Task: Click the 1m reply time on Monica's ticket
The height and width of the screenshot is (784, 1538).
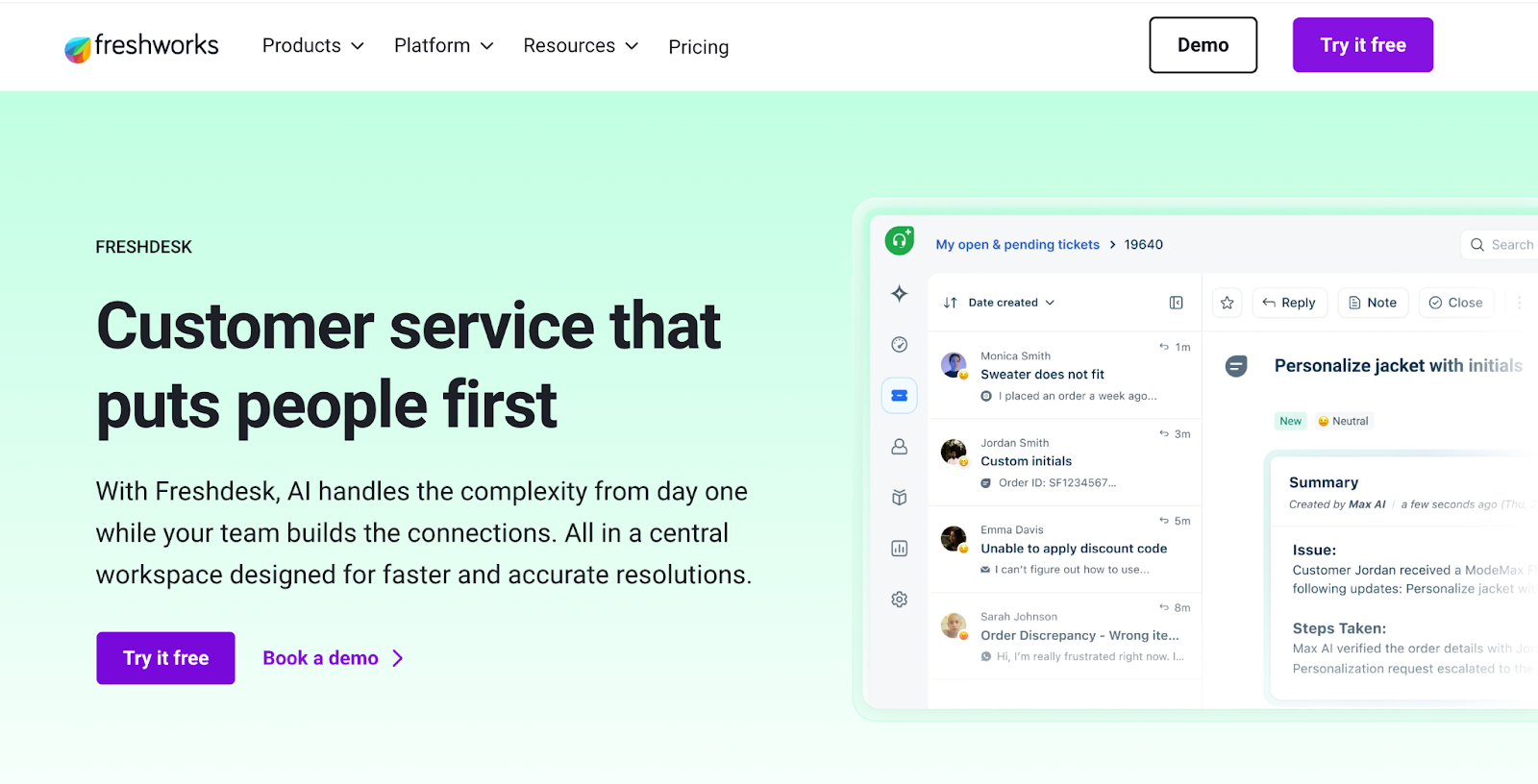Action: pos(1175,347)
